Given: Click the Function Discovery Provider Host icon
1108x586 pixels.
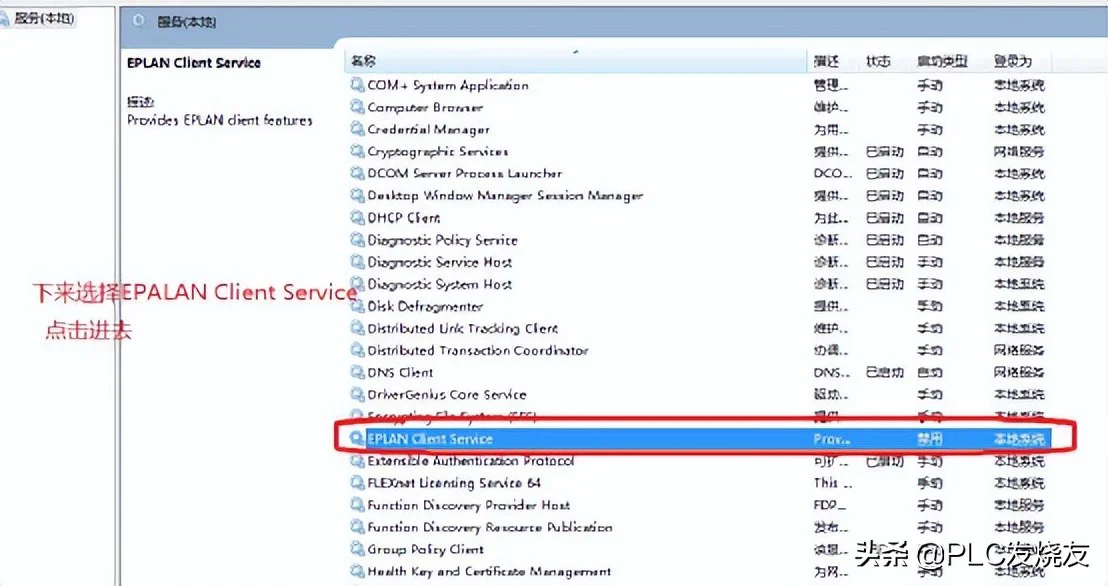Looking at the screenshot, I should [x=358, y=505].
